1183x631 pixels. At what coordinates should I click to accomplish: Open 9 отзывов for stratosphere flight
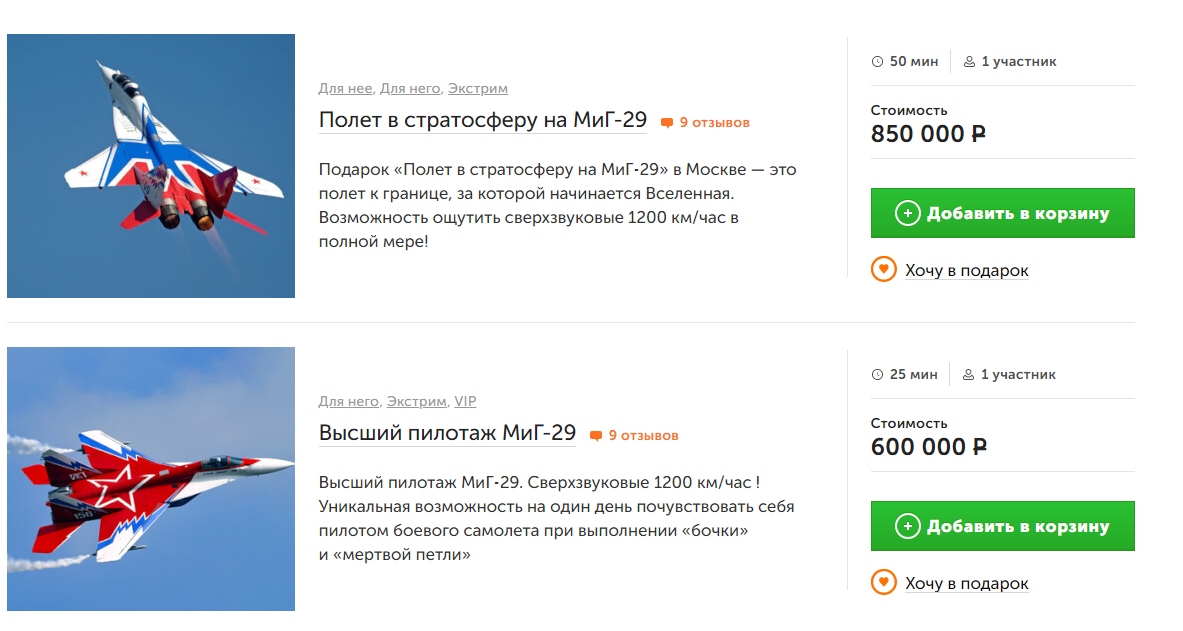[714, 123]
